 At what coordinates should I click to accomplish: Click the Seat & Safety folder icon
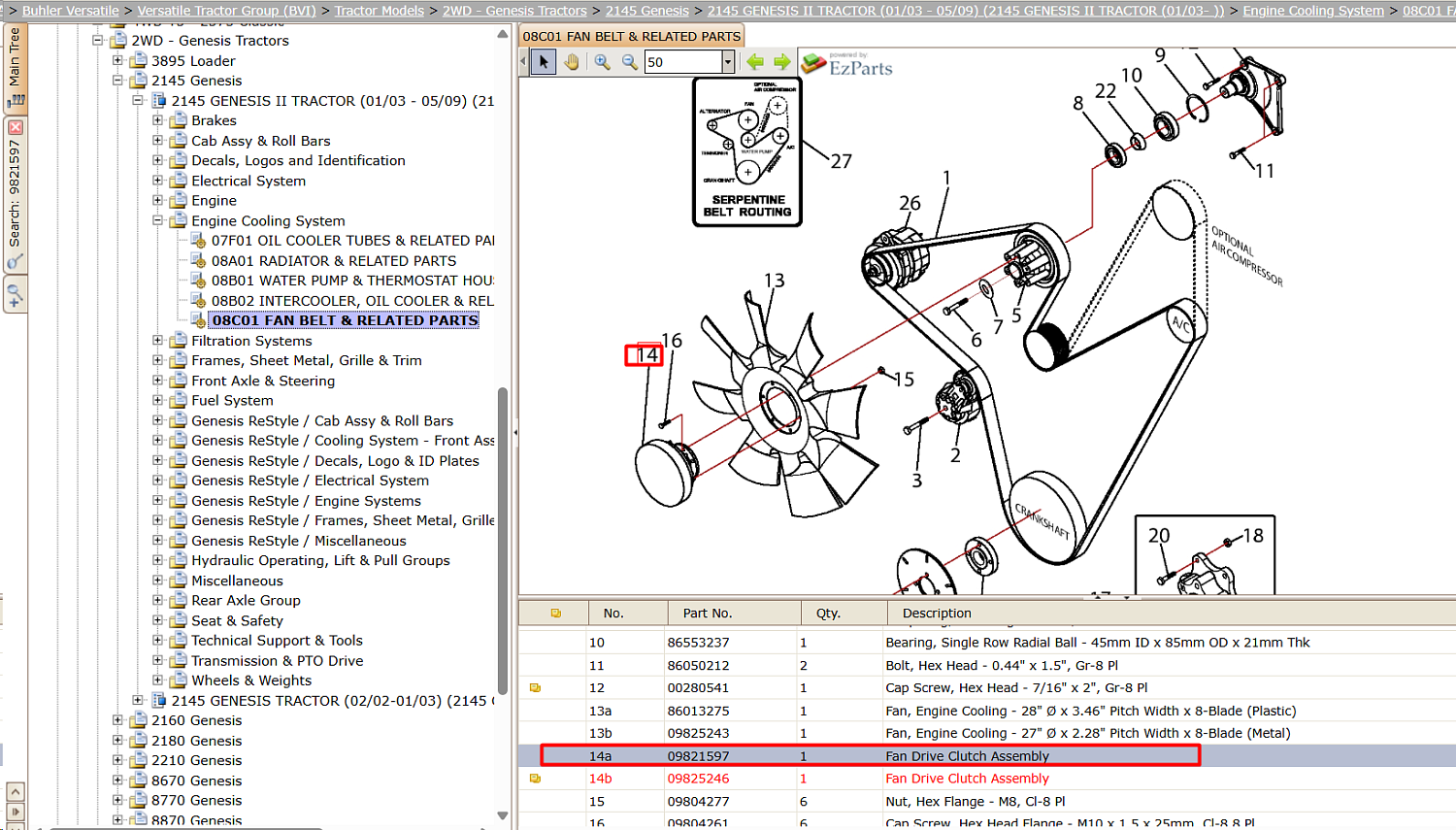(x=179, y=621)
